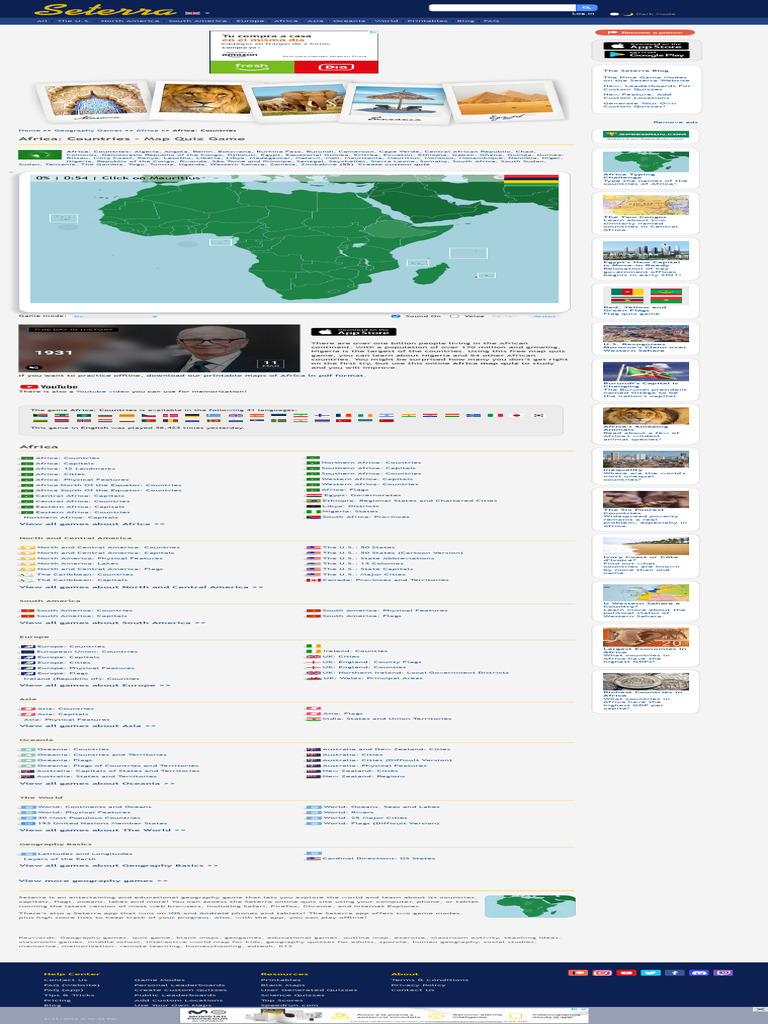The width and height of the screenshot is (768, 1024).
Task: Click the Twitch icon in footer
Action: [722, 973]
